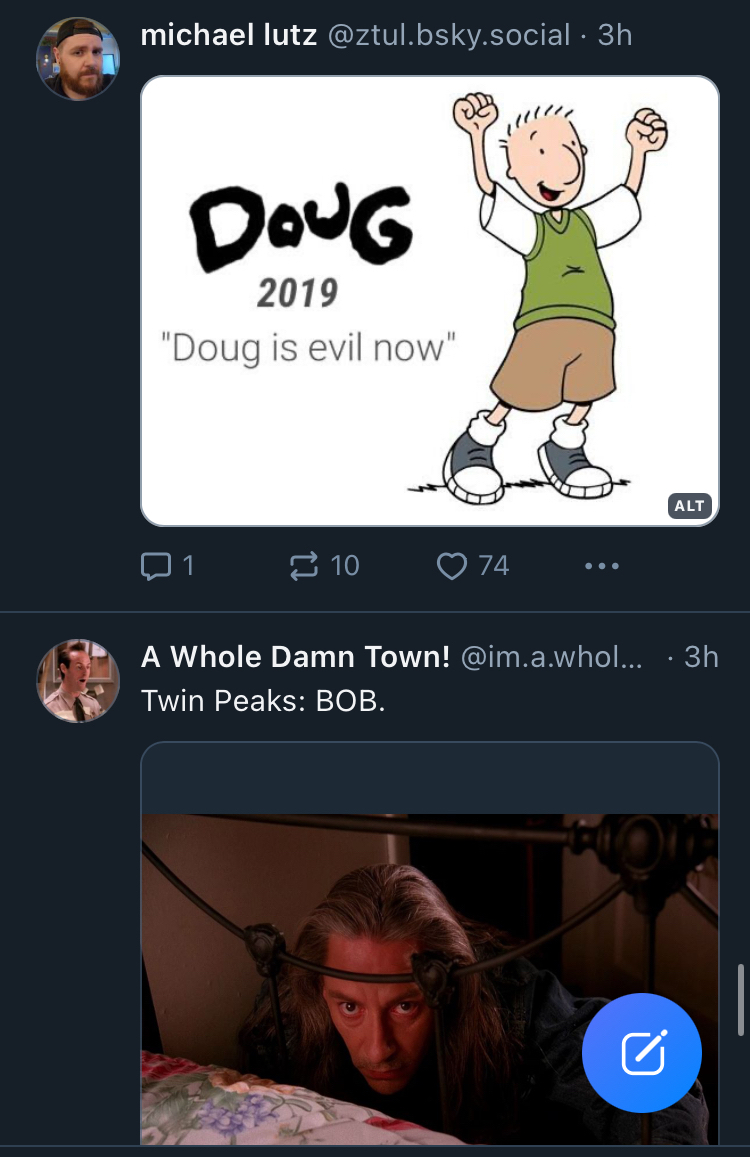Open more options for the Doug post

coord(601,567)
